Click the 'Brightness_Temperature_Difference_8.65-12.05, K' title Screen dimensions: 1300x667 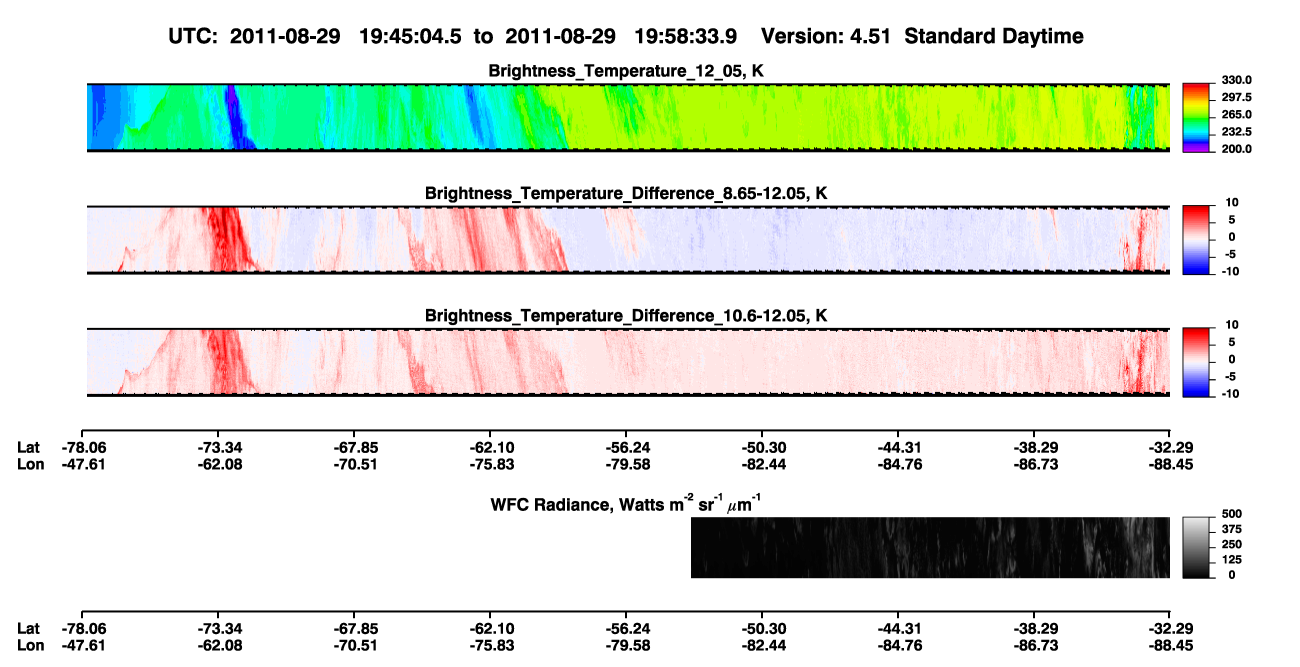tap(626, 193)
